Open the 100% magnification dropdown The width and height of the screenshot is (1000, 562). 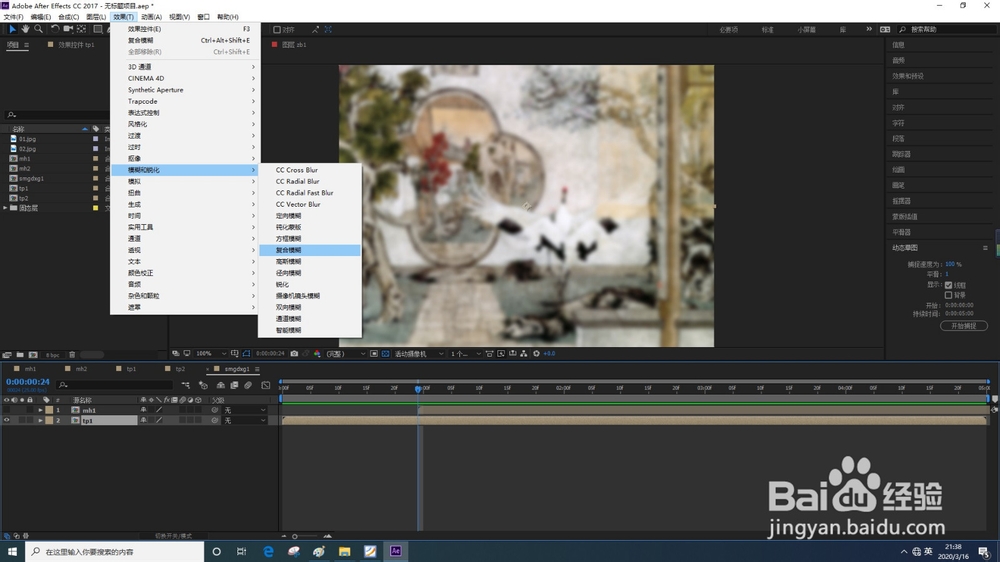(211, 353)
